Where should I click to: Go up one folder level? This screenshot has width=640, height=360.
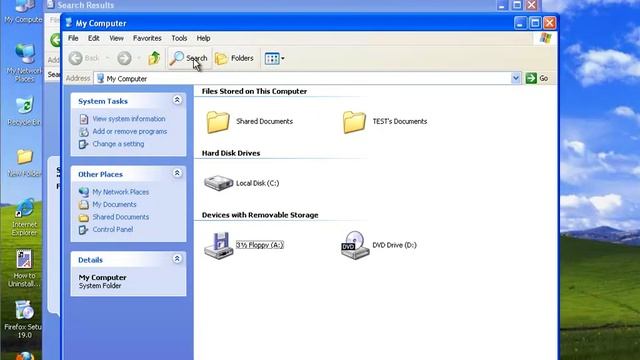pos(154,58)
